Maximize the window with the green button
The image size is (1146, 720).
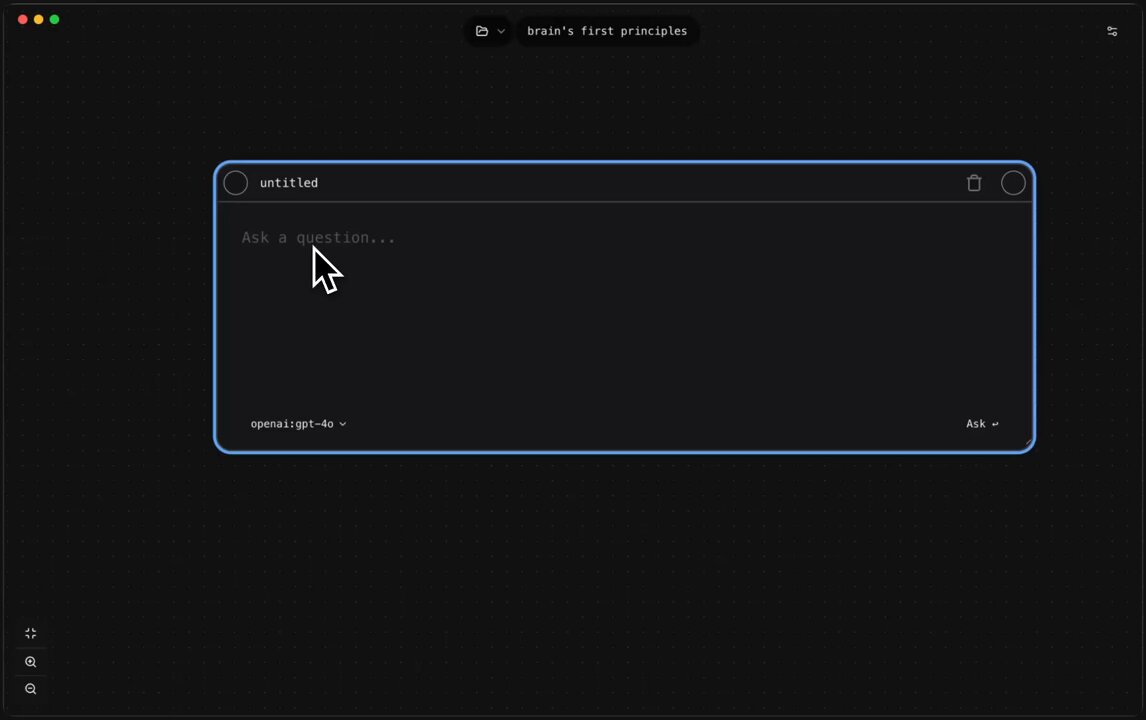coord(55,19)
